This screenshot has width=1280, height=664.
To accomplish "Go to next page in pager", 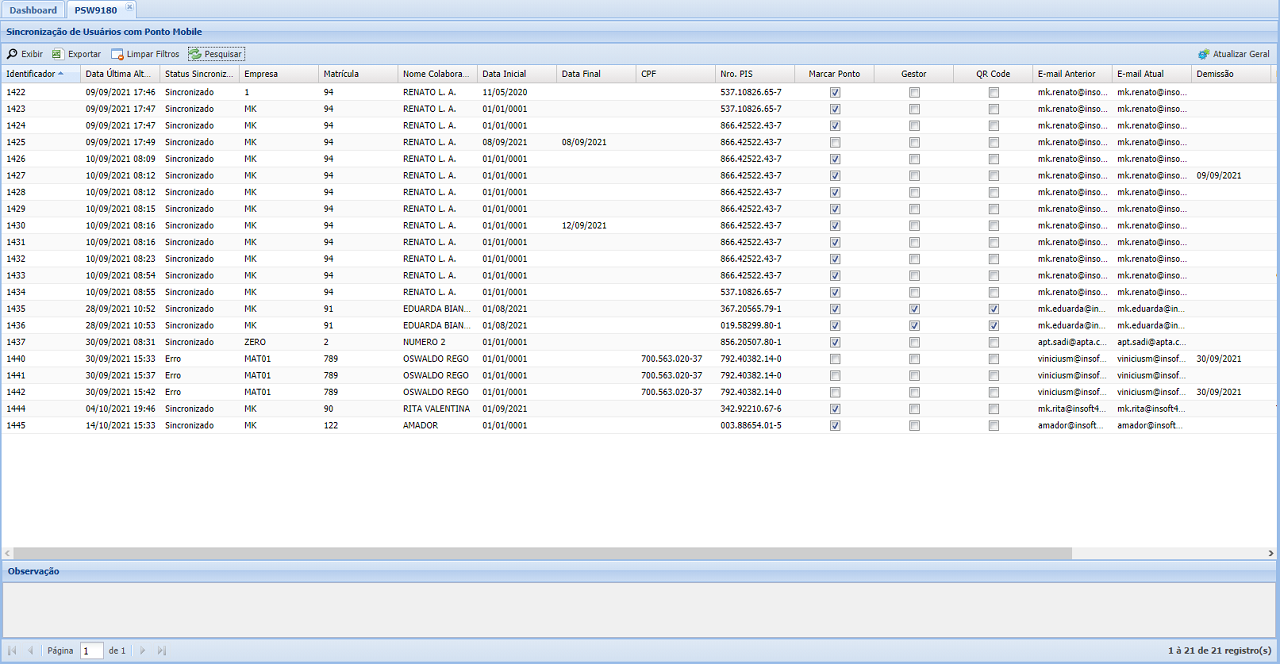I will (x=143, y=650).
